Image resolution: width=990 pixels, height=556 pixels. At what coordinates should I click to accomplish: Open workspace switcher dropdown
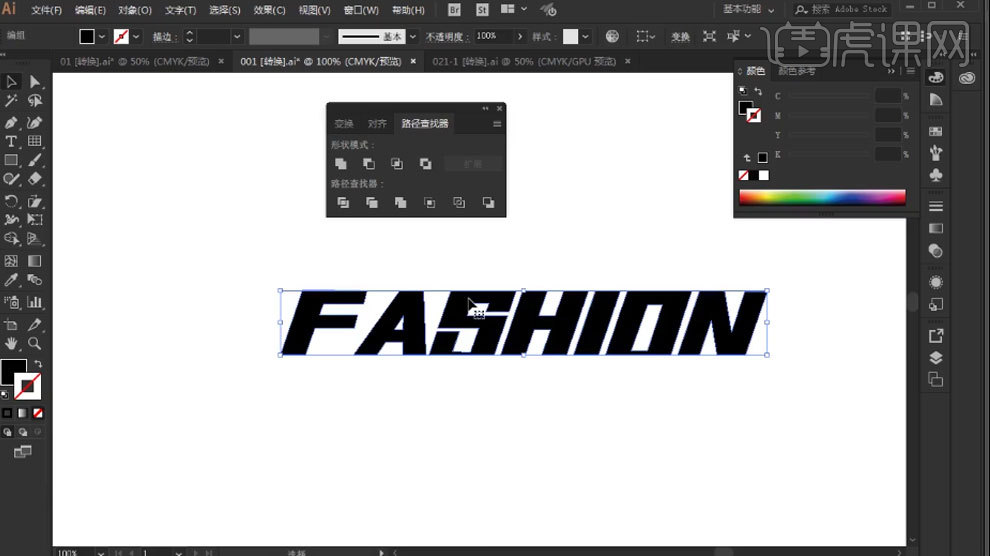coord(749,9)
